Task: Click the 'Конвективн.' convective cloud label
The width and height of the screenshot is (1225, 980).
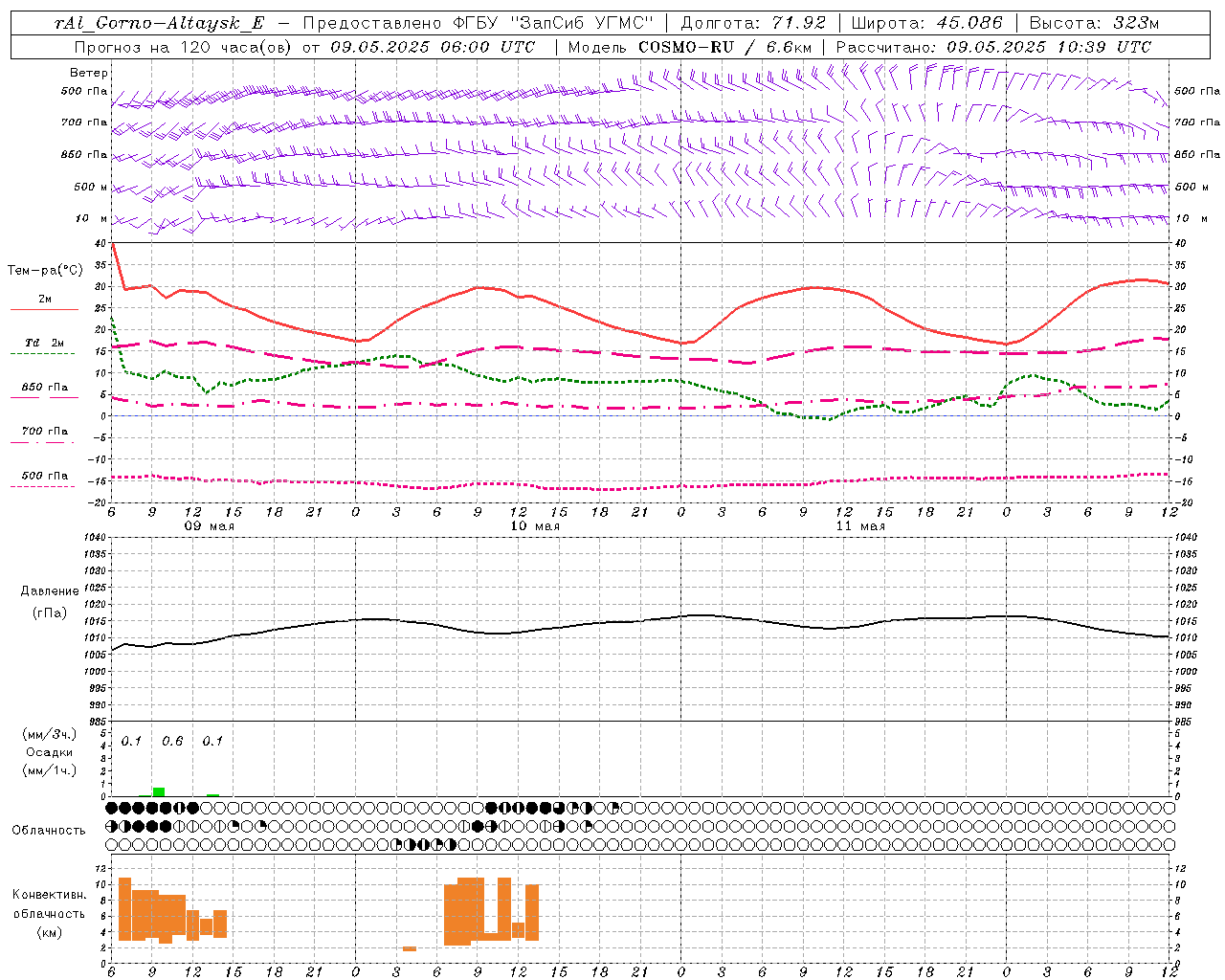Action: [49, 895]
